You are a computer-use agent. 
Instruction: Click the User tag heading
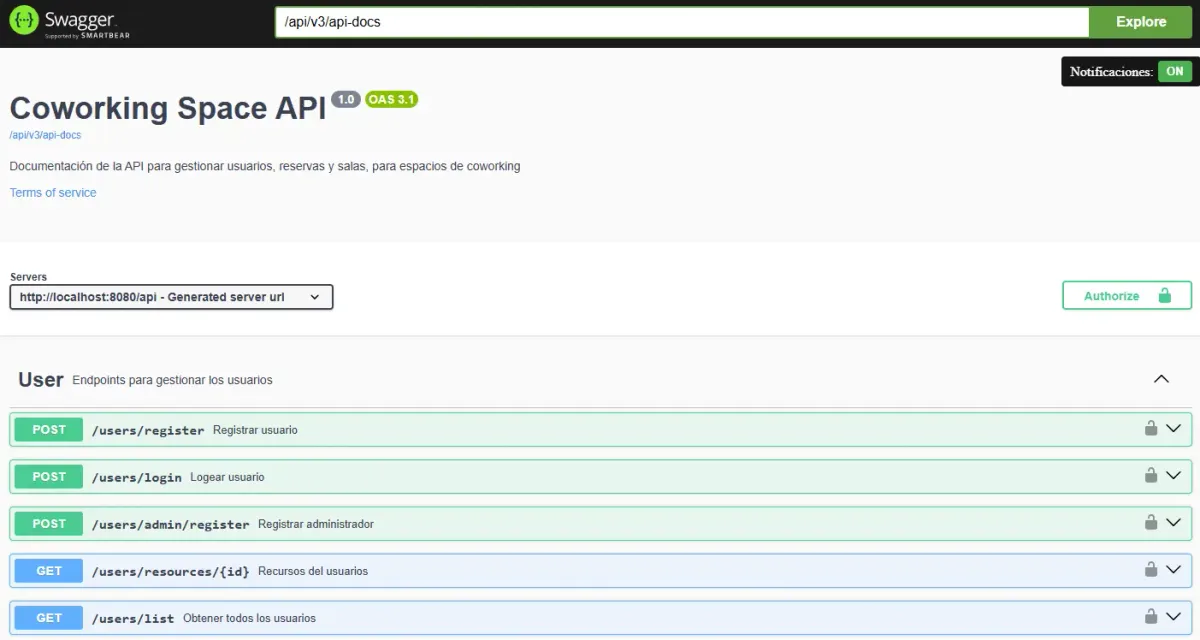pos(41,380)
